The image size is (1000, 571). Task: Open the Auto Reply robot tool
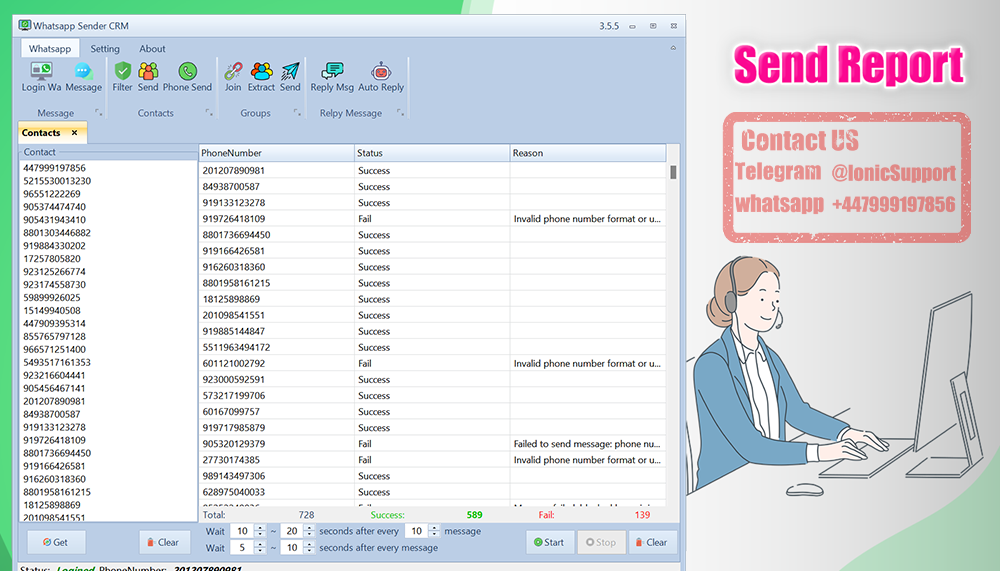pyautogui.click(x=381, y=77)
